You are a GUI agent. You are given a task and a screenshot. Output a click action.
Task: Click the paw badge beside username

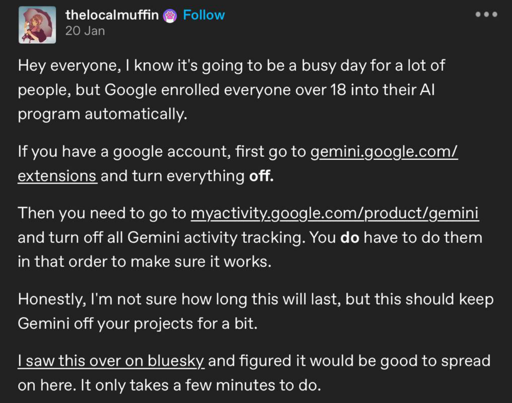click(170, 16)
